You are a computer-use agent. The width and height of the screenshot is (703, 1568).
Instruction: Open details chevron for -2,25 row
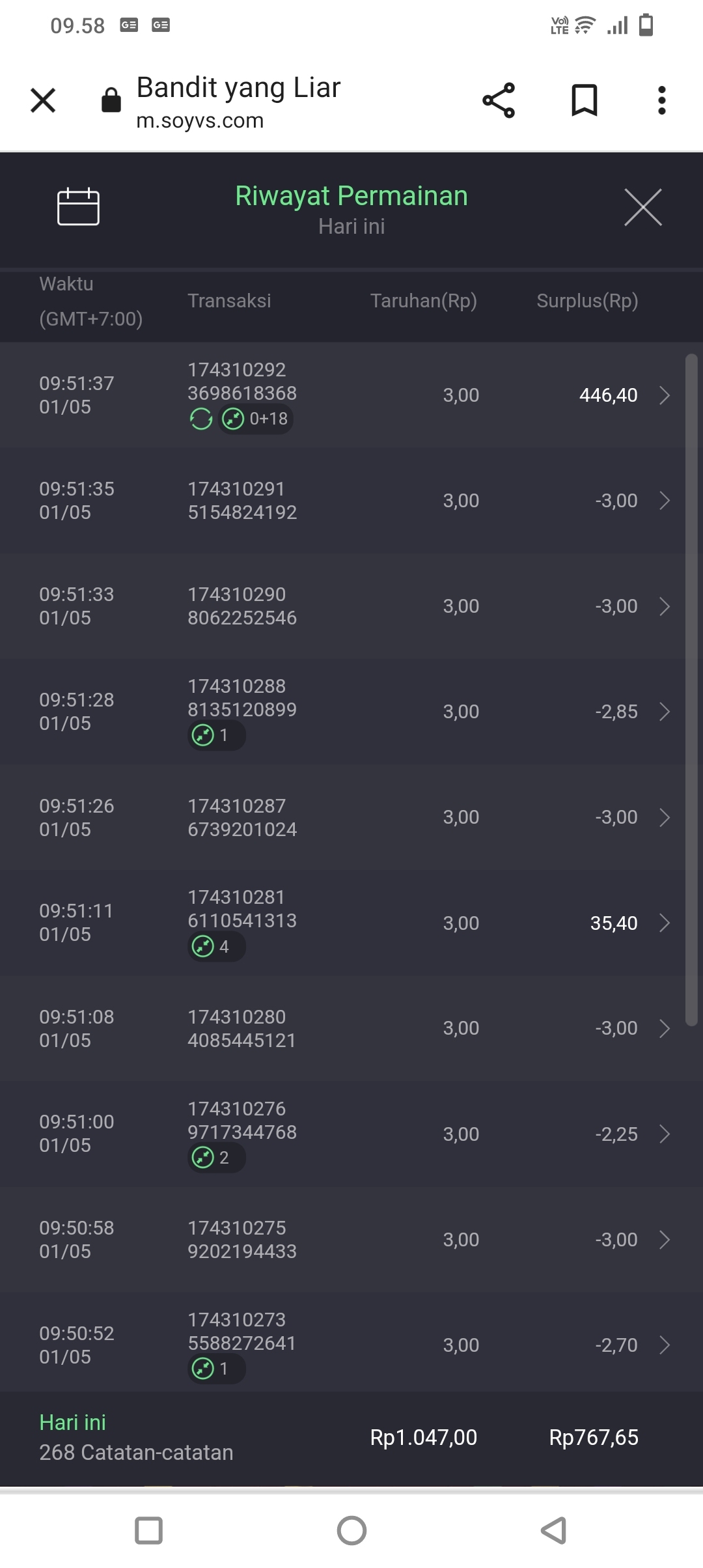(x=664, y=1134)
